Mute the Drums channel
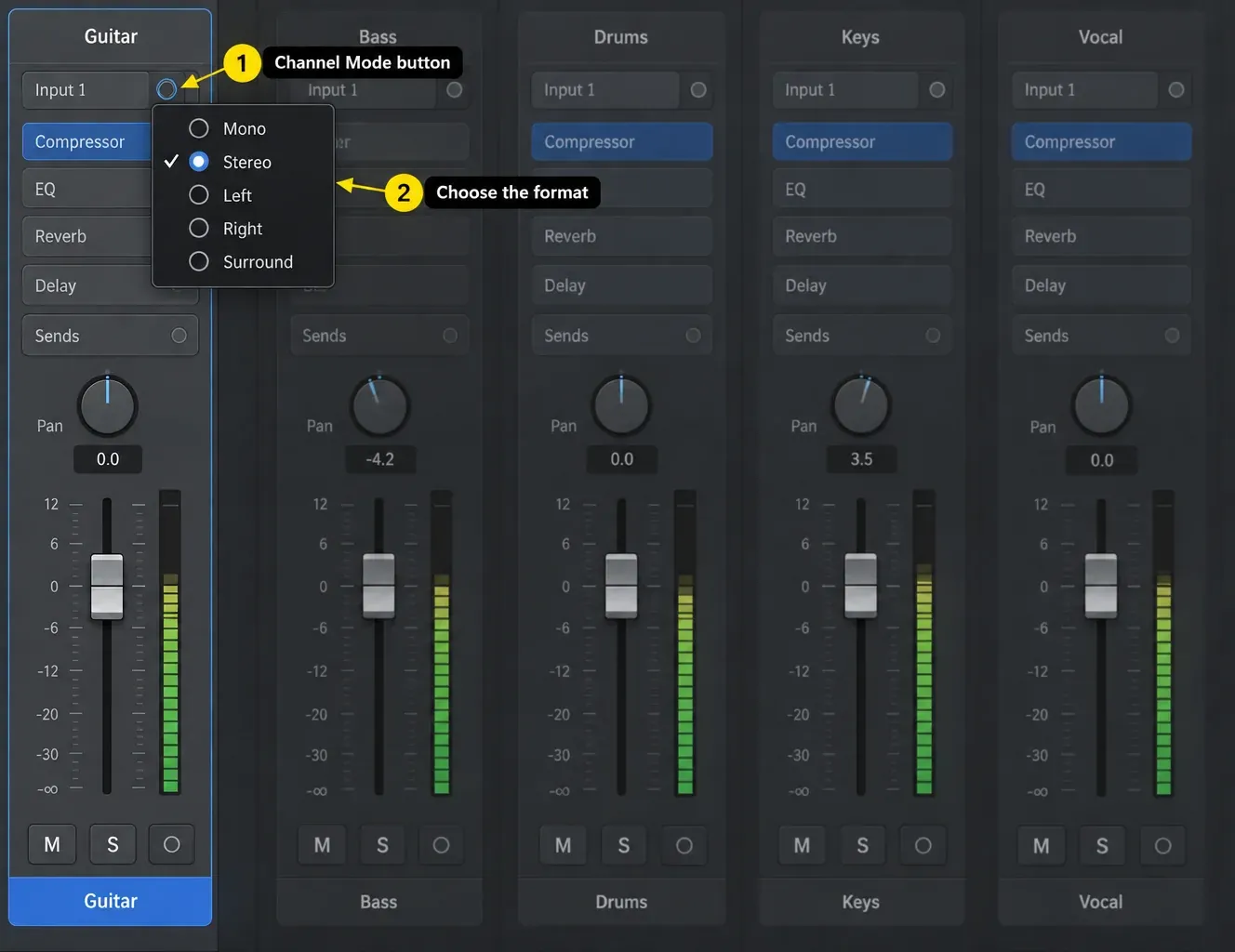Screen dimensions: 1235x952 pyautogui.click(x=563, y=845)
